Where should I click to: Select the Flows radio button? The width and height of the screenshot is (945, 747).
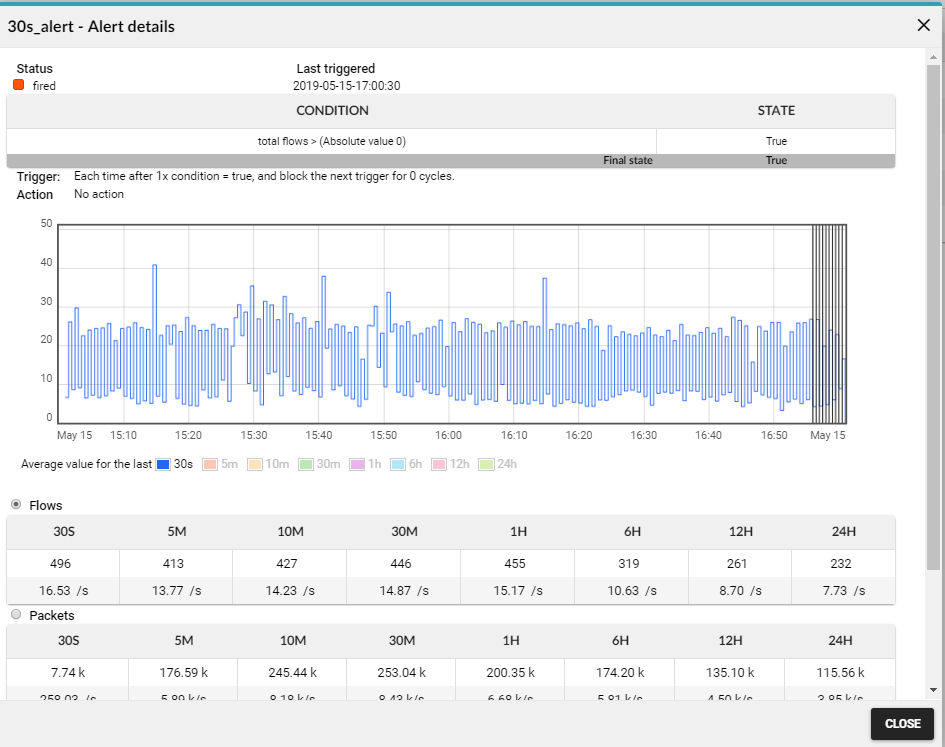click(x=16, y=505)
